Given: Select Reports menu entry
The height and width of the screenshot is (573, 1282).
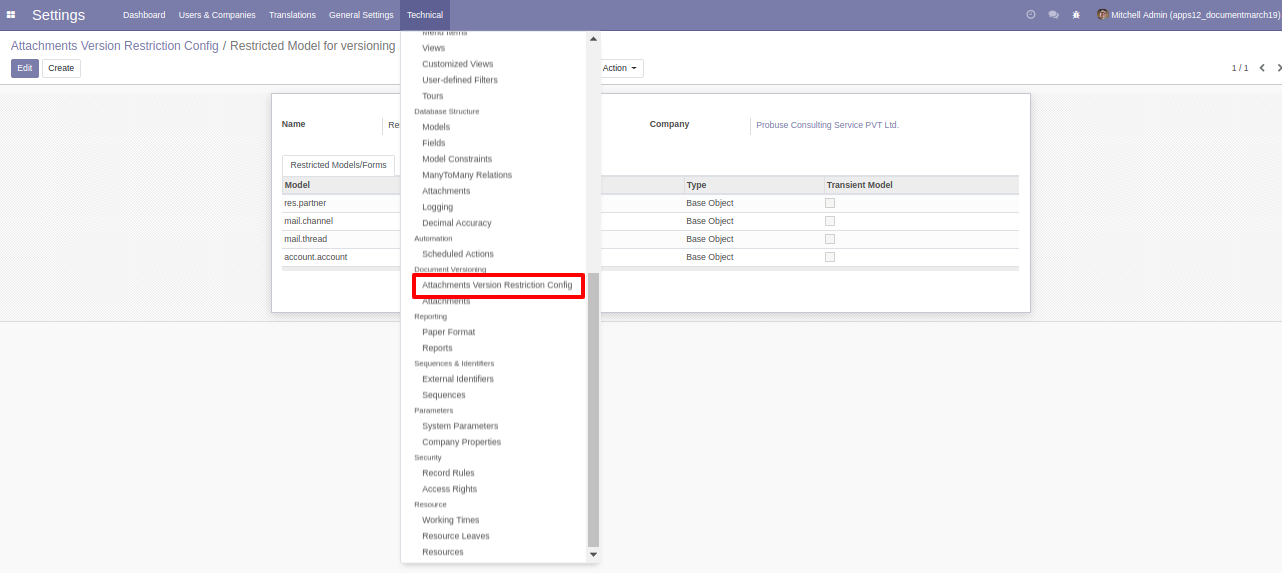Looking at the screenshot, I should [x=437, y=348].
